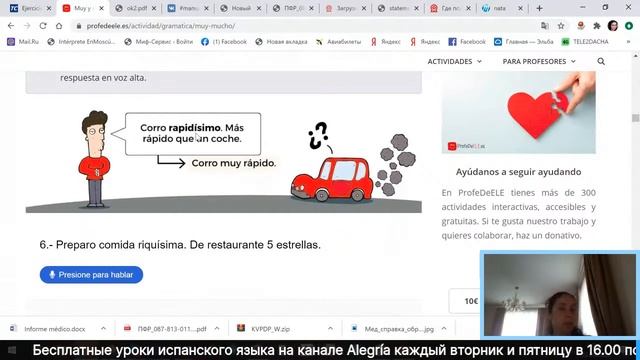Open the second 'Яндекс' bookmark
The height and width of the screenshot is (360, 640).
(x=425, y=42)
